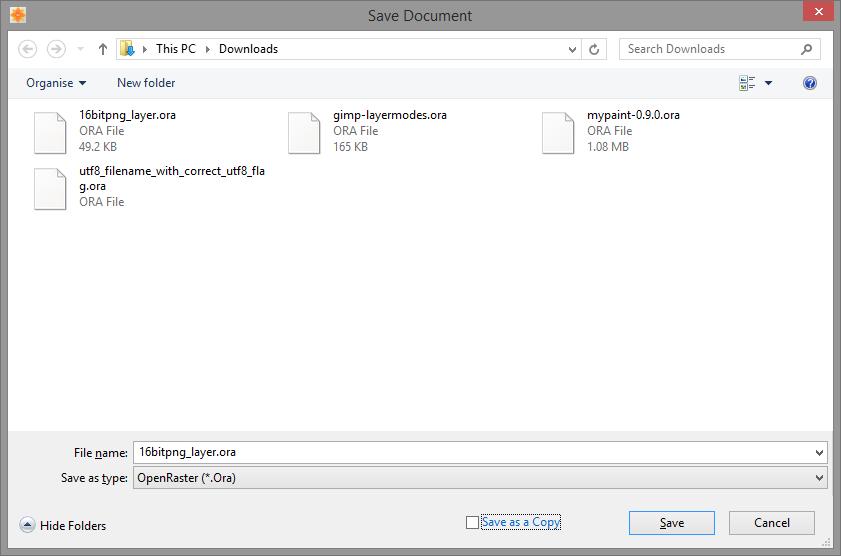Select the gimp-layermodes.ora file icon

(x=304, y=133)
